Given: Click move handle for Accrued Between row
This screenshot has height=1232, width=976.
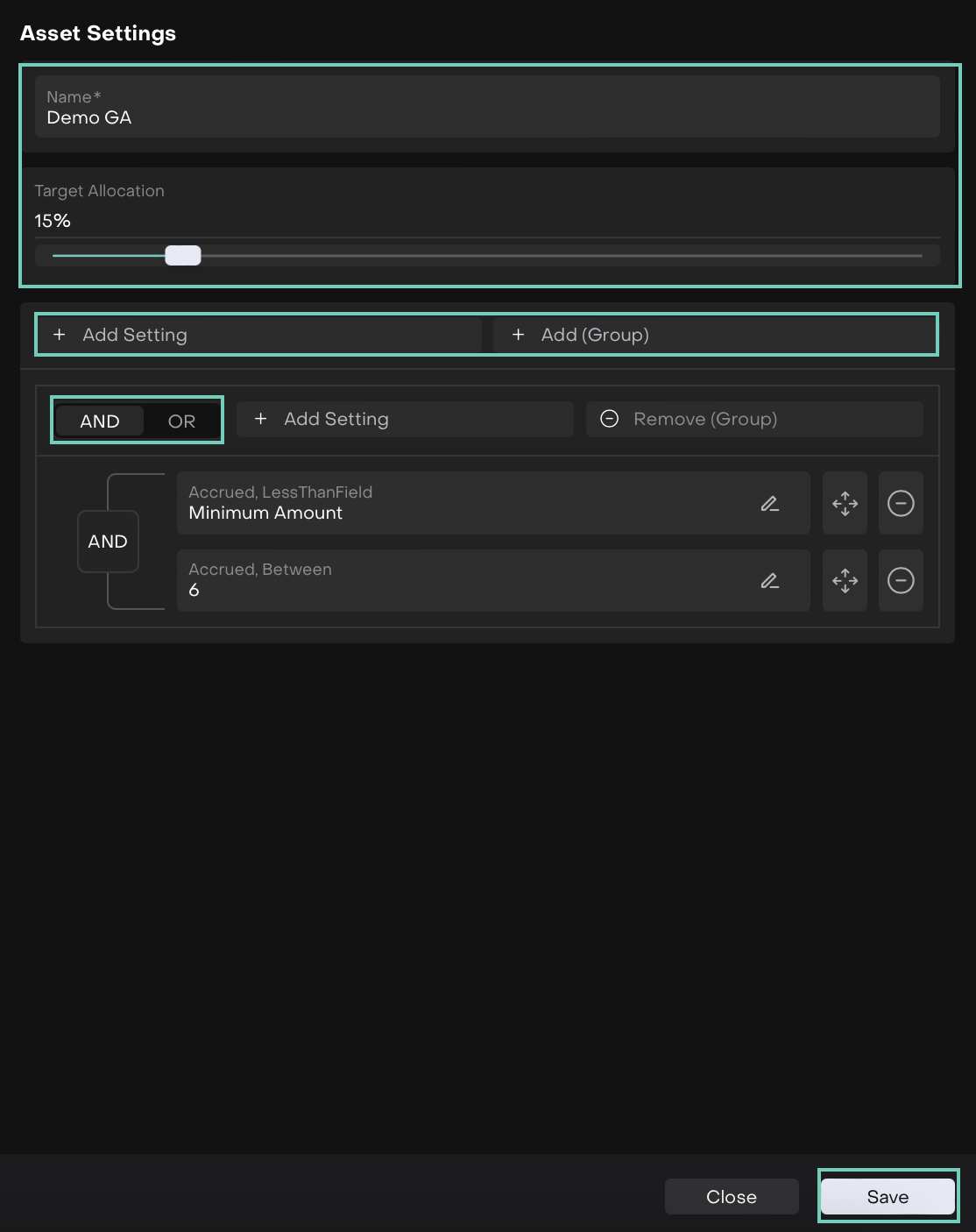Looking at the screenshot, I should pos(845,581).
